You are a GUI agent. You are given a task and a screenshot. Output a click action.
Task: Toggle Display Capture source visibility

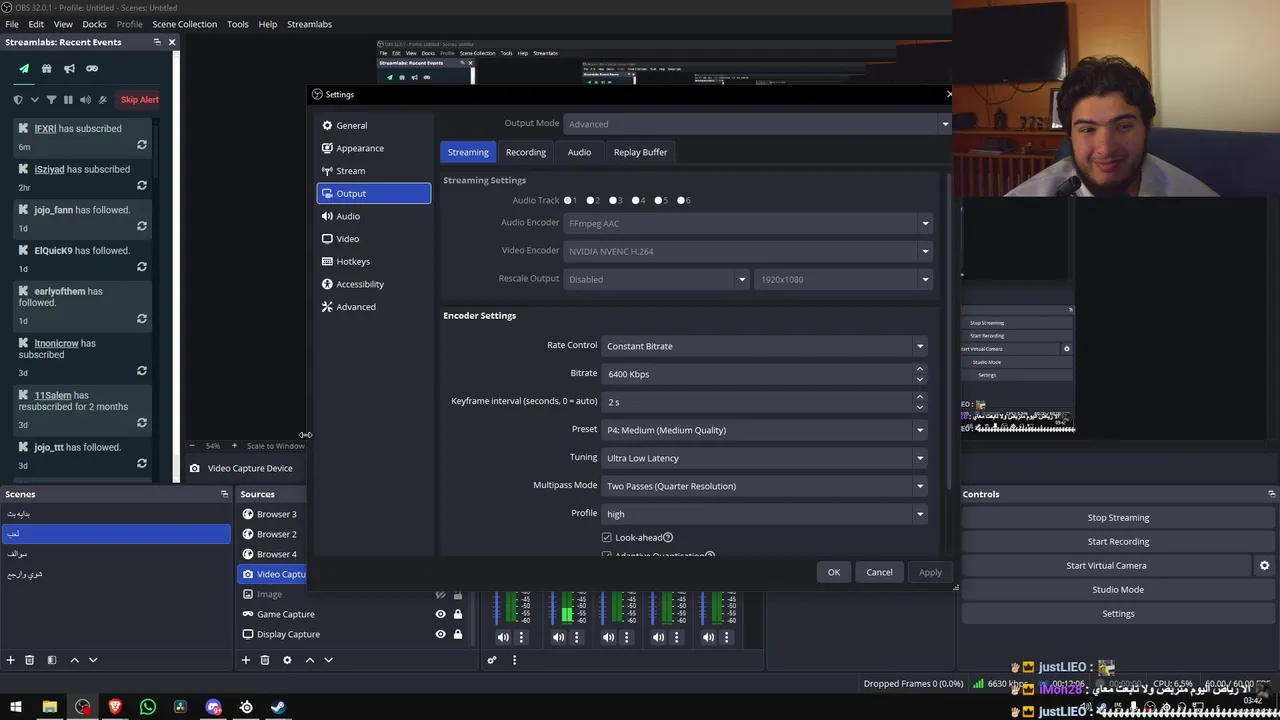click(440, 634)
